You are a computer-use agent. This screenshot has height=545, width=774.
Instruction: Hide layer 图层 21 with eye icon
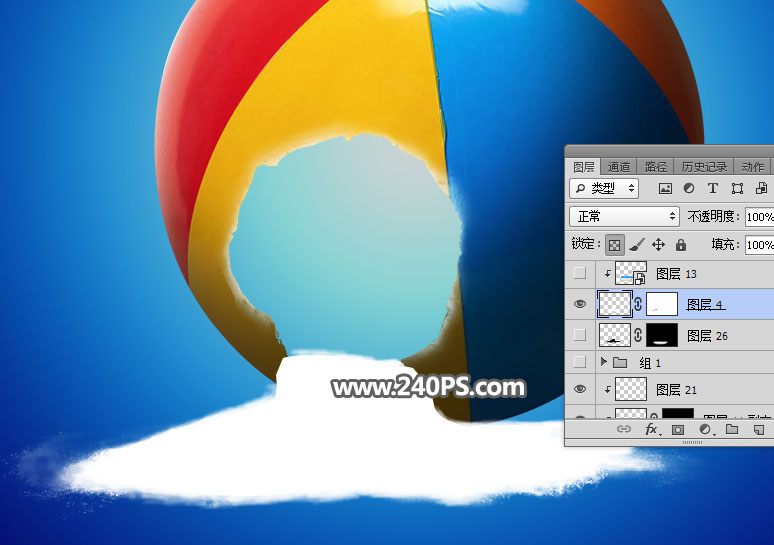pyautogui.click(x=580, y=389)
